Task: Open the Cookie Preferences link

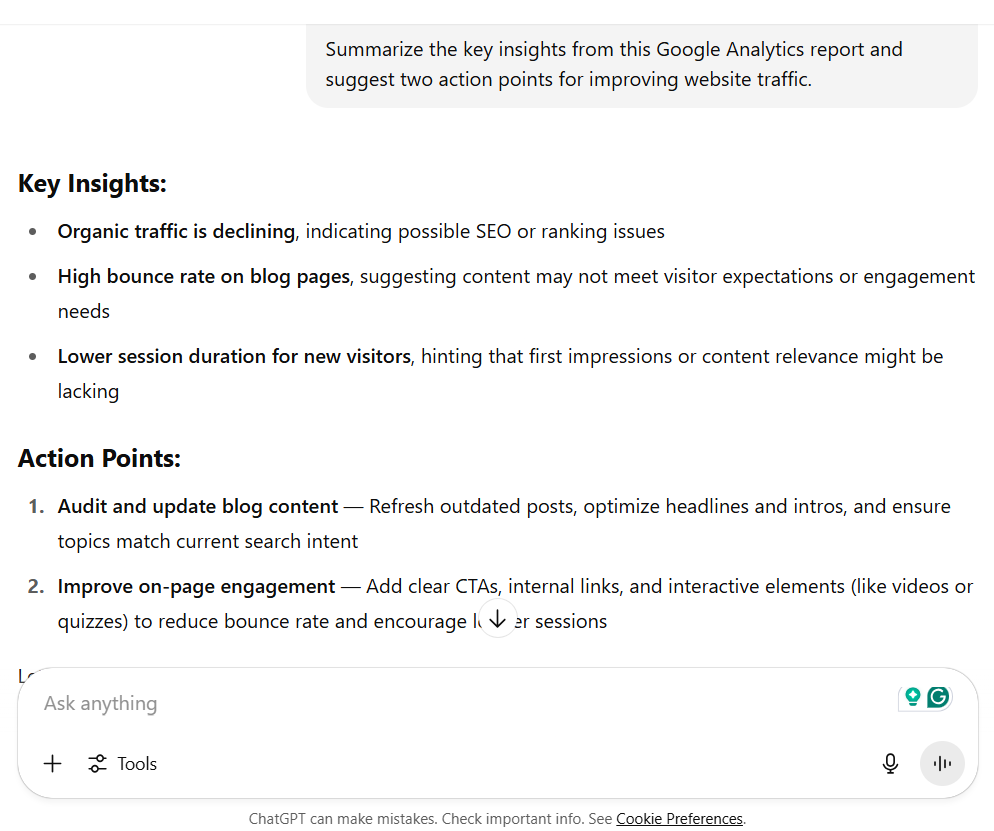Action: tap(680, 818)
